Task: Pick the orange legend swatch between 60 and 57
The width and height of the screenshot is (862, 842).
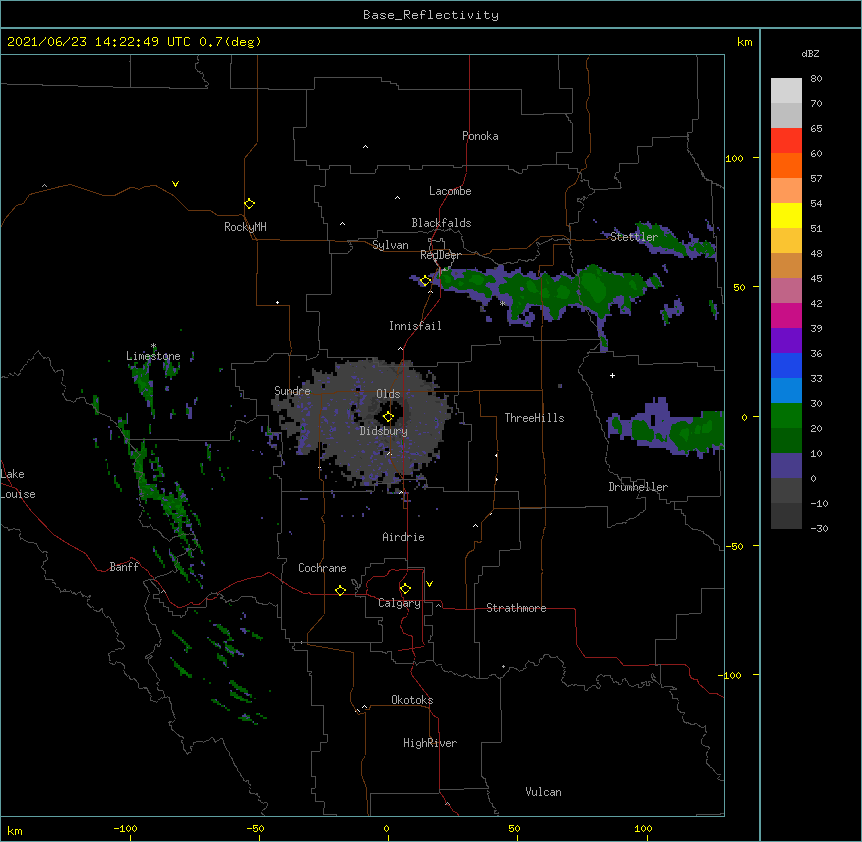Action: 786,165
